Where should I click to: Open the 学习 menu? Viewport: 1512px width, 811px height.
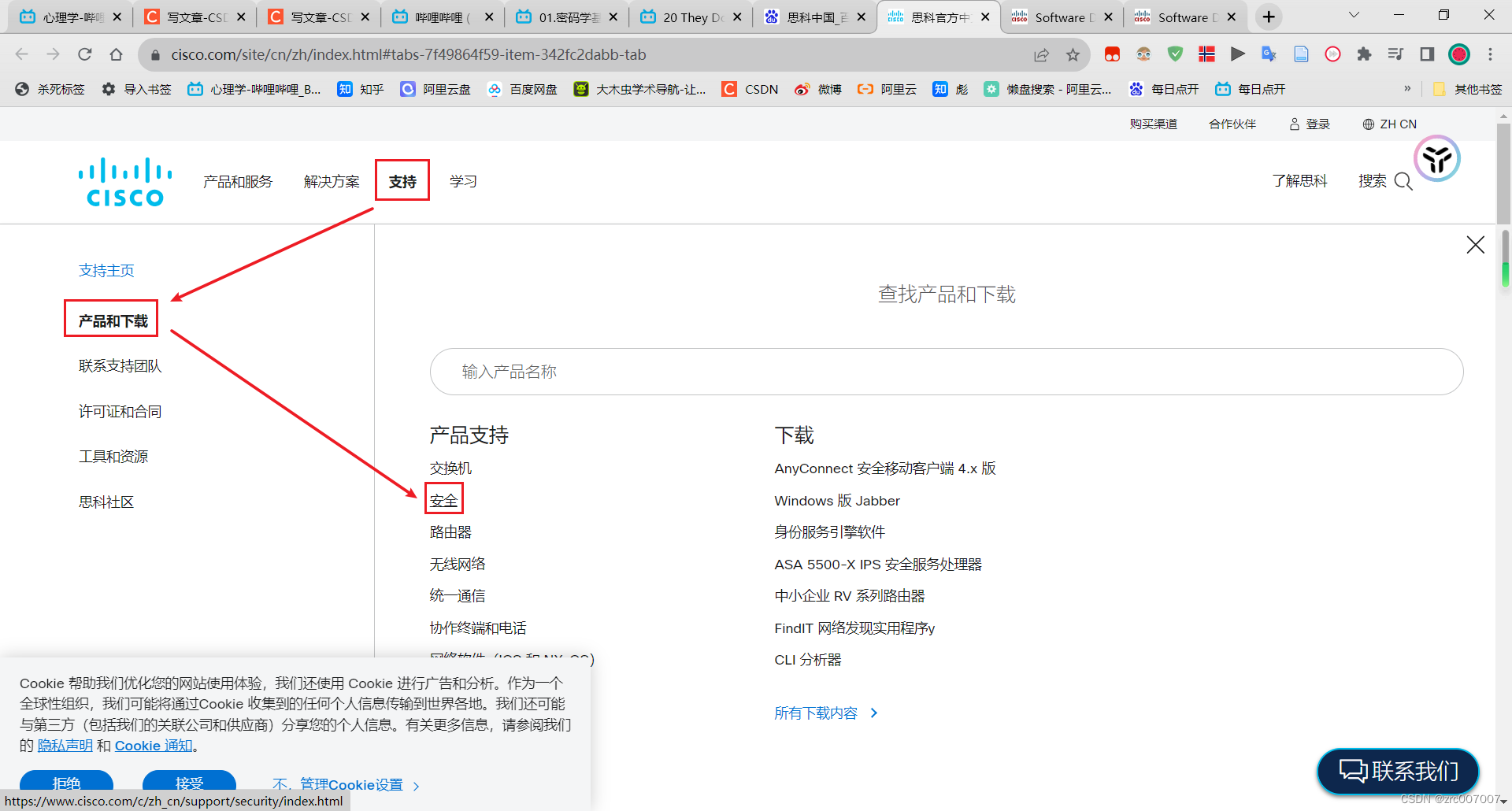coord(463,182)
